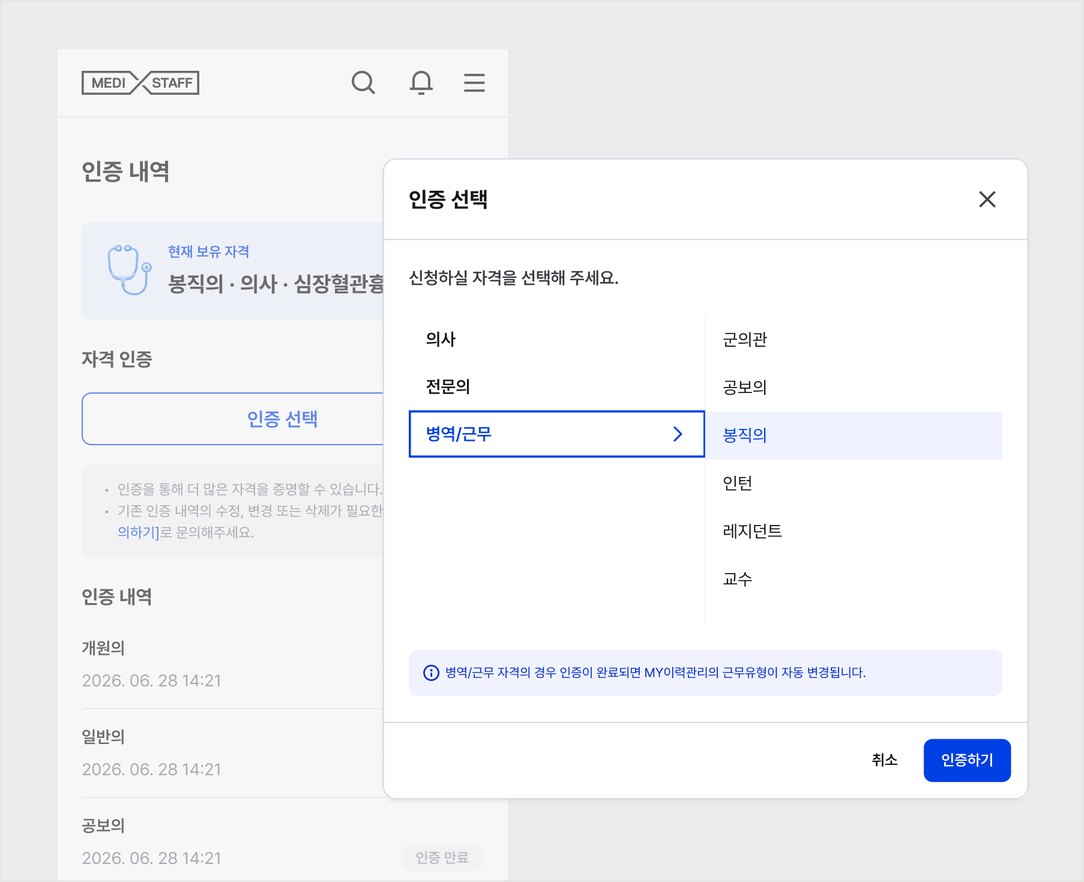
Task: Click the 인증 만료 badge on 공보의
Action: point(442,858)
